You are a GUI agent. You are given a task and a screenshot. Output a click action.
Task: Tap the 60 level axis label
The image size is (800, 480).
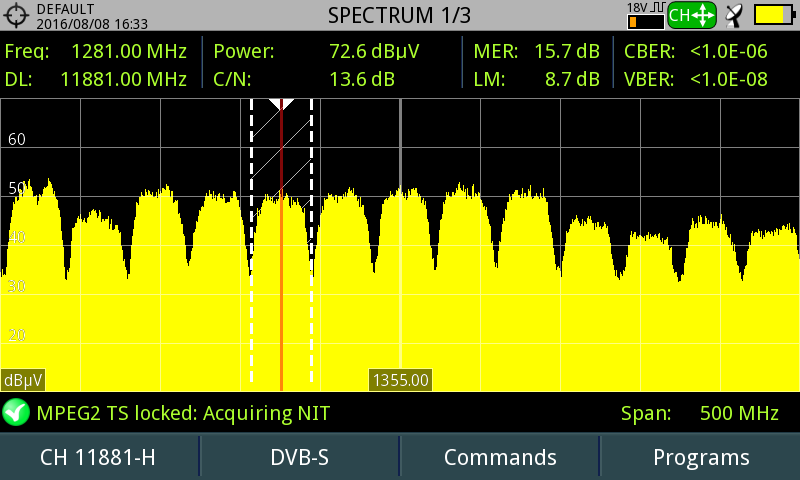17,139
